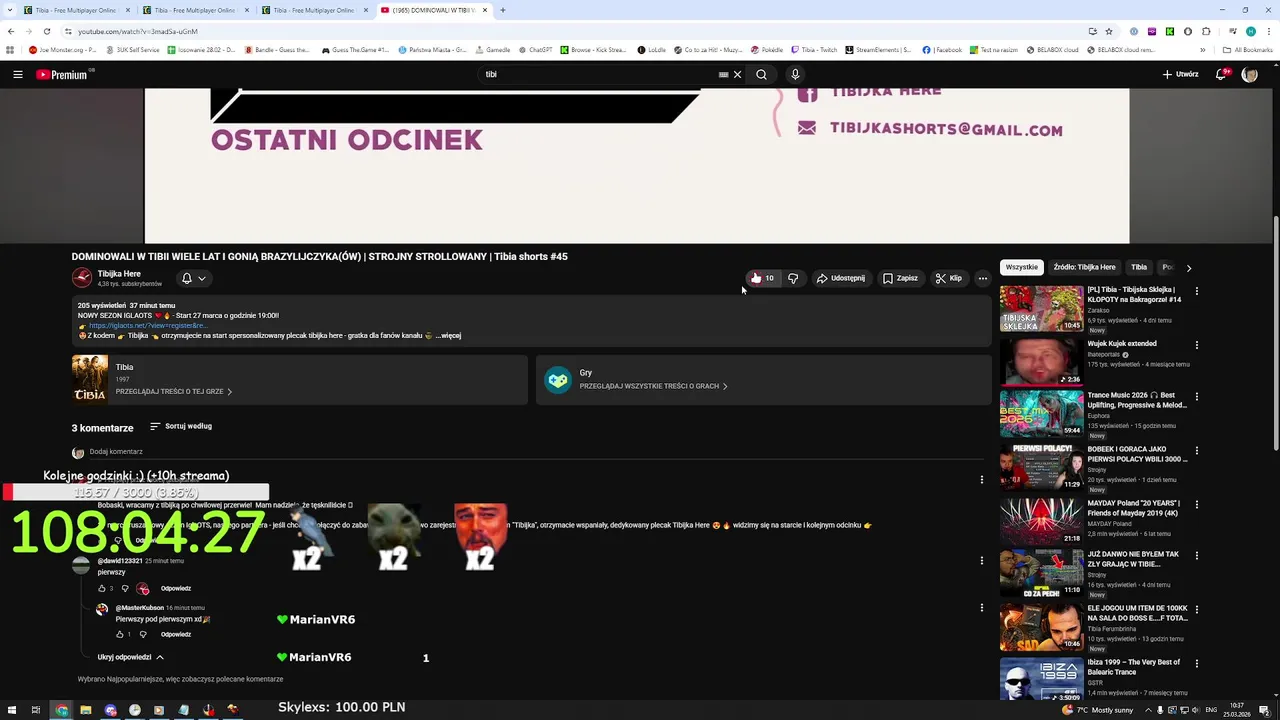Image resolution: width=1280 pixels, height=720 pixels.
Task: Reload the page in browser toolbar
Action: click(x=46, y=31)
